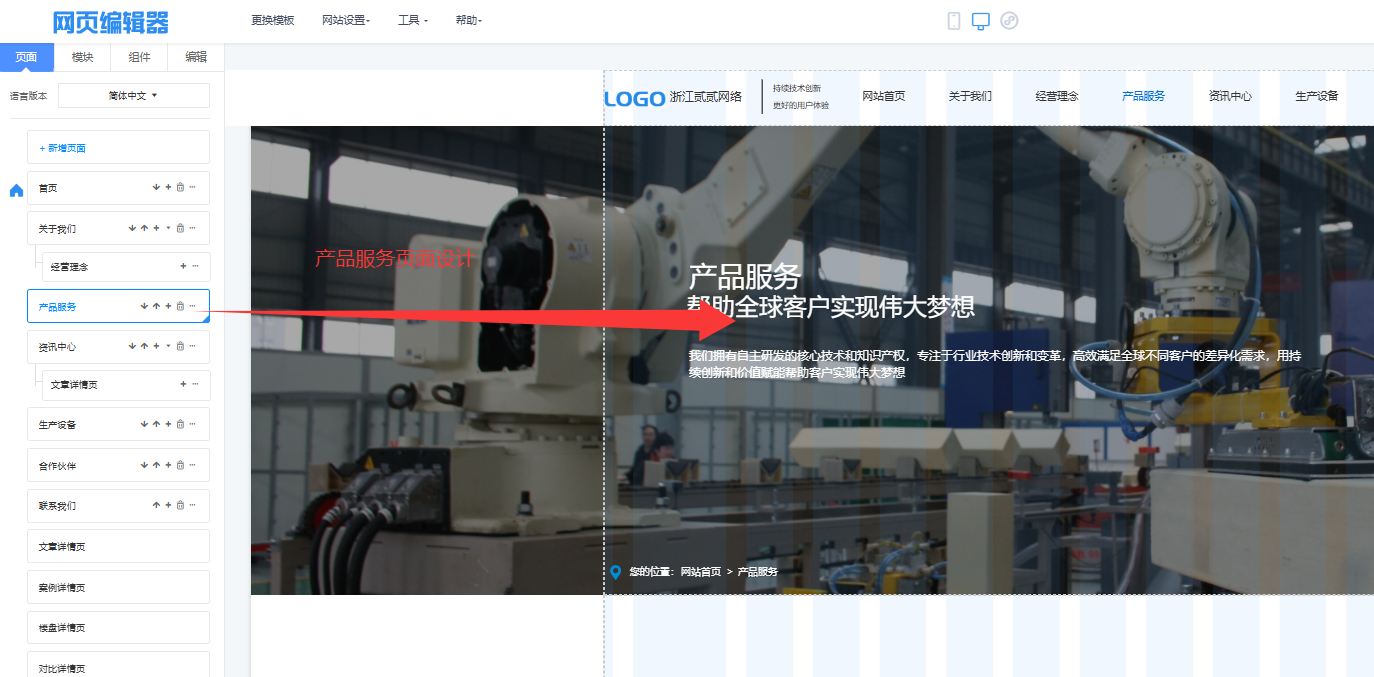Open 帮助 dropdown menu
The image size is (1374, 677).
[x=468, y=20]
